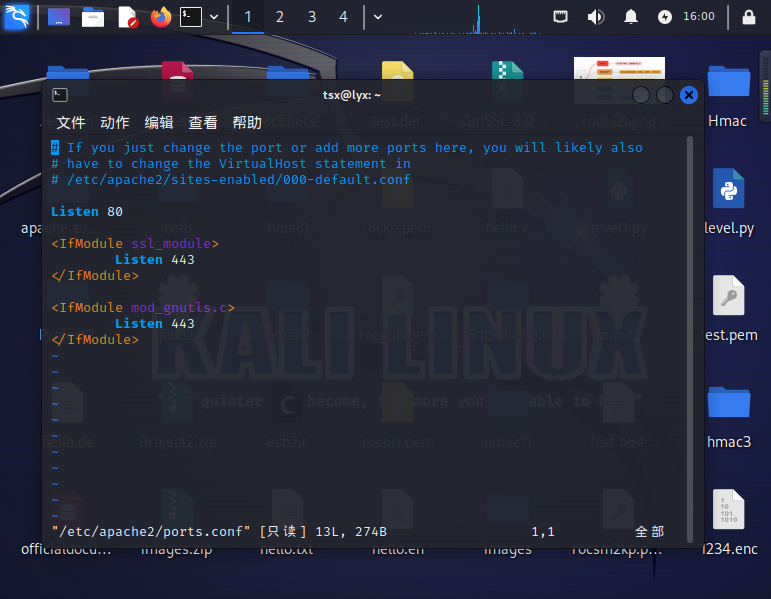This screenshot has height=599, width=771.
Task: Open the Kali applications menu
Action: click(16, 16)
